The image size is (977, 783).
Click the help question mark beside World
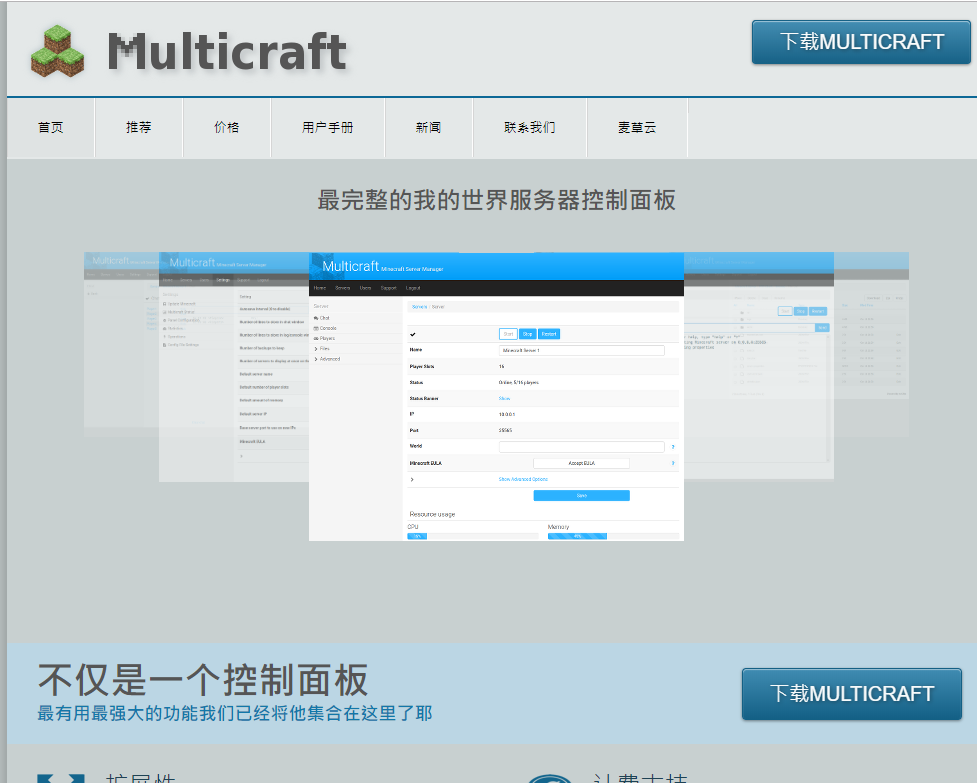coord(673,447)
